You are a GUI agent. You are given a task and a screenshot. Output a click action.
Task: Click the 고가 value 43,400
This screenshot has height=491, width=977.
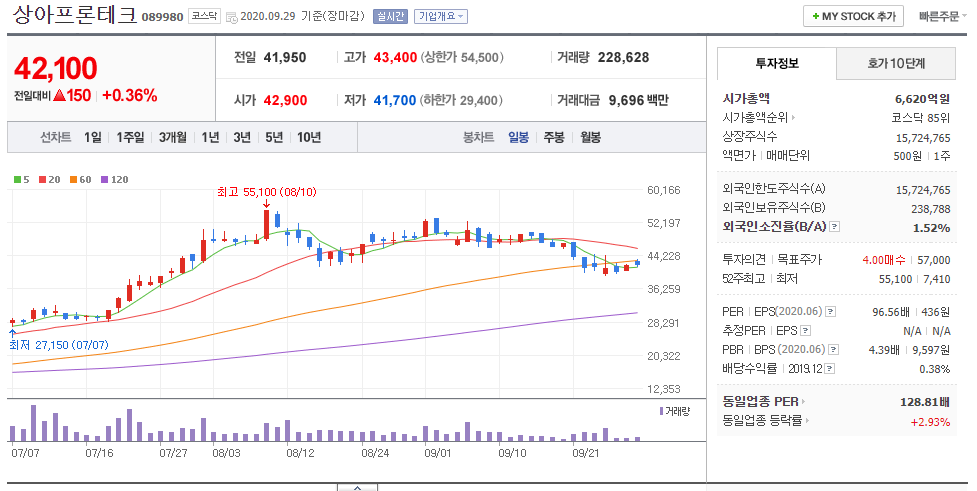coord(395,57)
